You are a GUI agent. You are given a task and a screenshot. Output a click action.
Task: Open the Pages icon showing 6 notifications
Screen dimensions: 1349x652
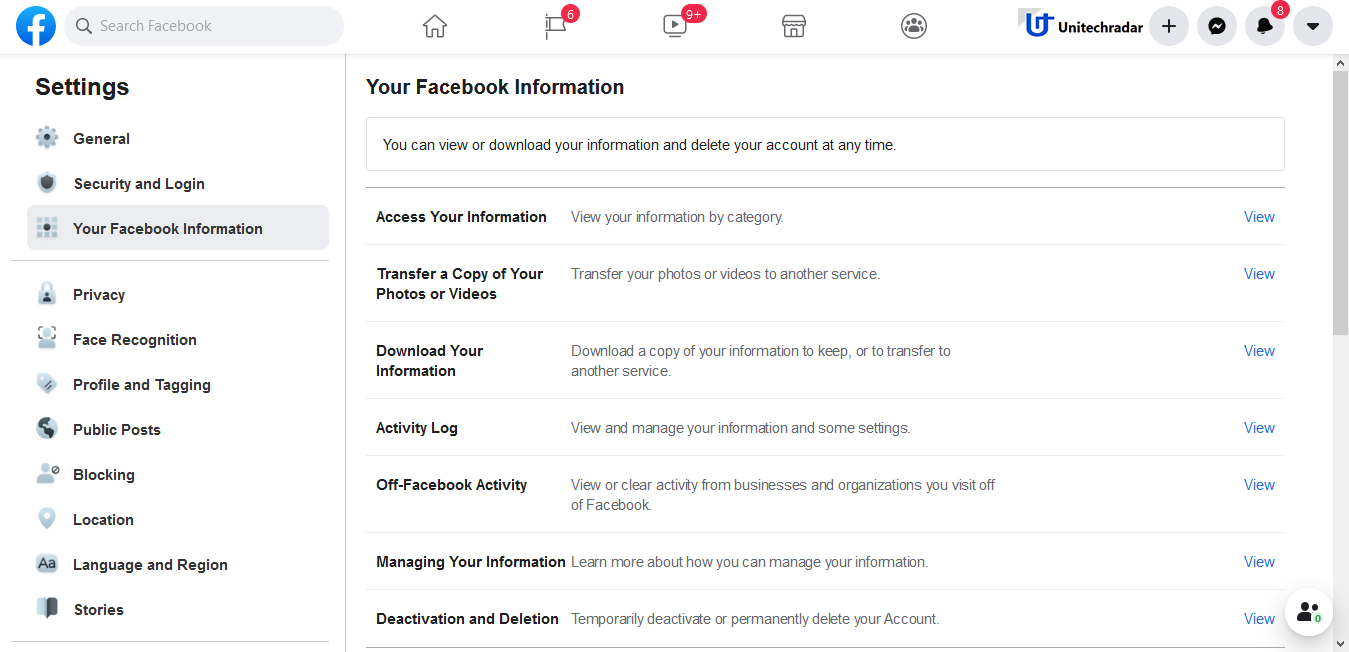554,26
